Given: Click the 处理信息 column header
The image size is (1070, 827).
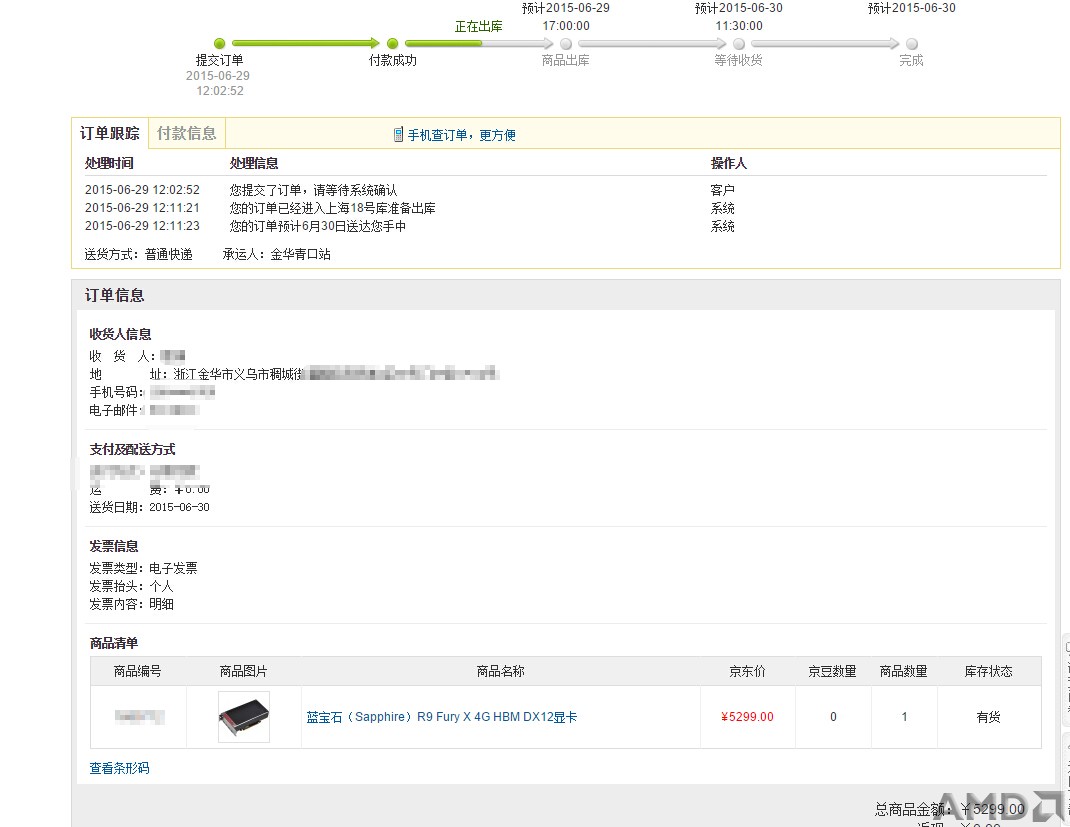Looking at the screenshot, I should coord(254,164).
